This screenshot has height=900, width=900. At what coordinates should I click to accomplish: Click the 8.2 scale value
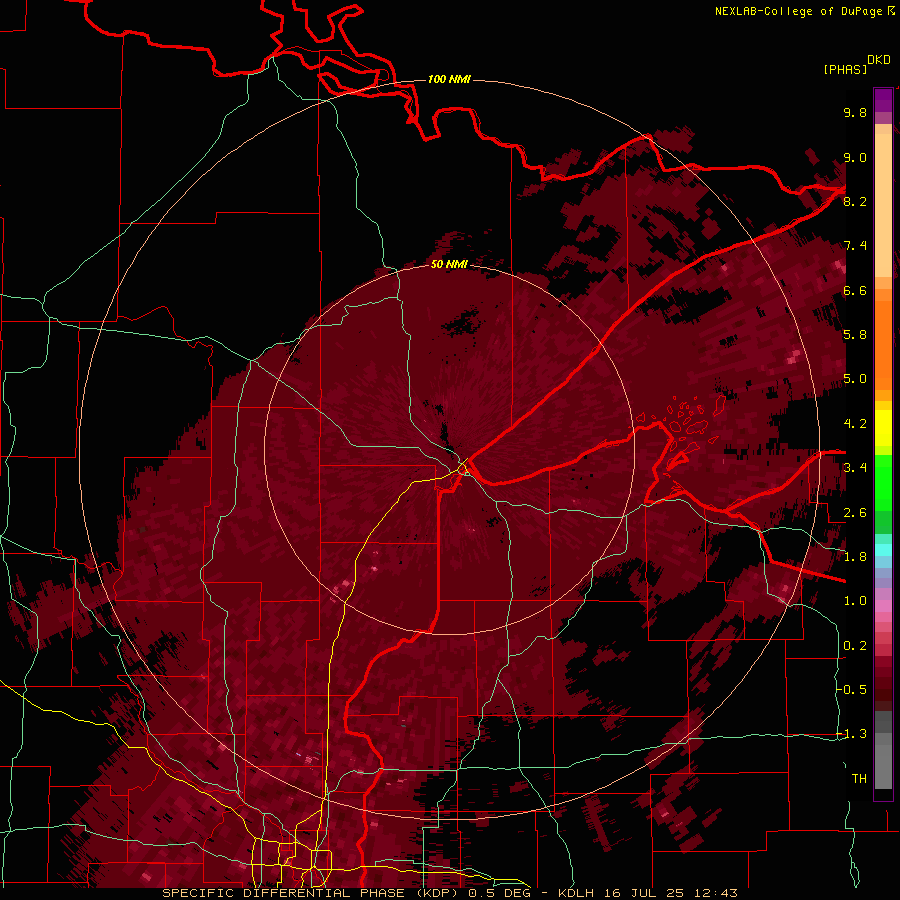855,201
